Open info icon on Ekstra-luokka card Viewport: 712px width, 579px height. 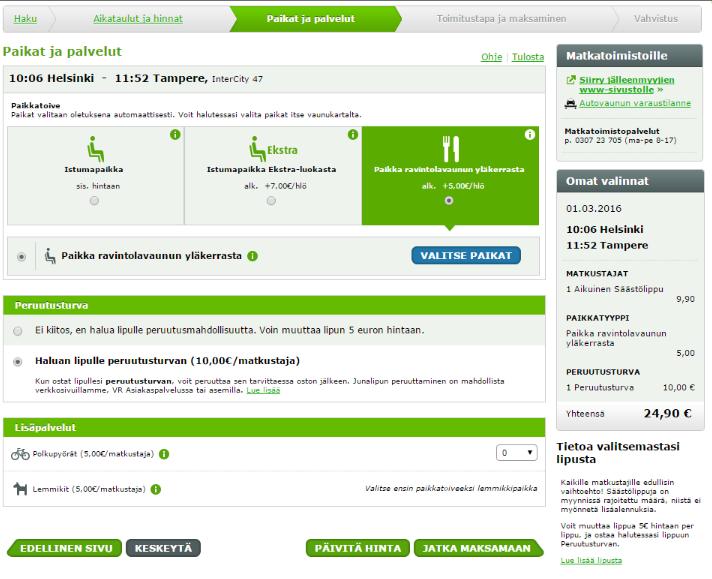352,134
